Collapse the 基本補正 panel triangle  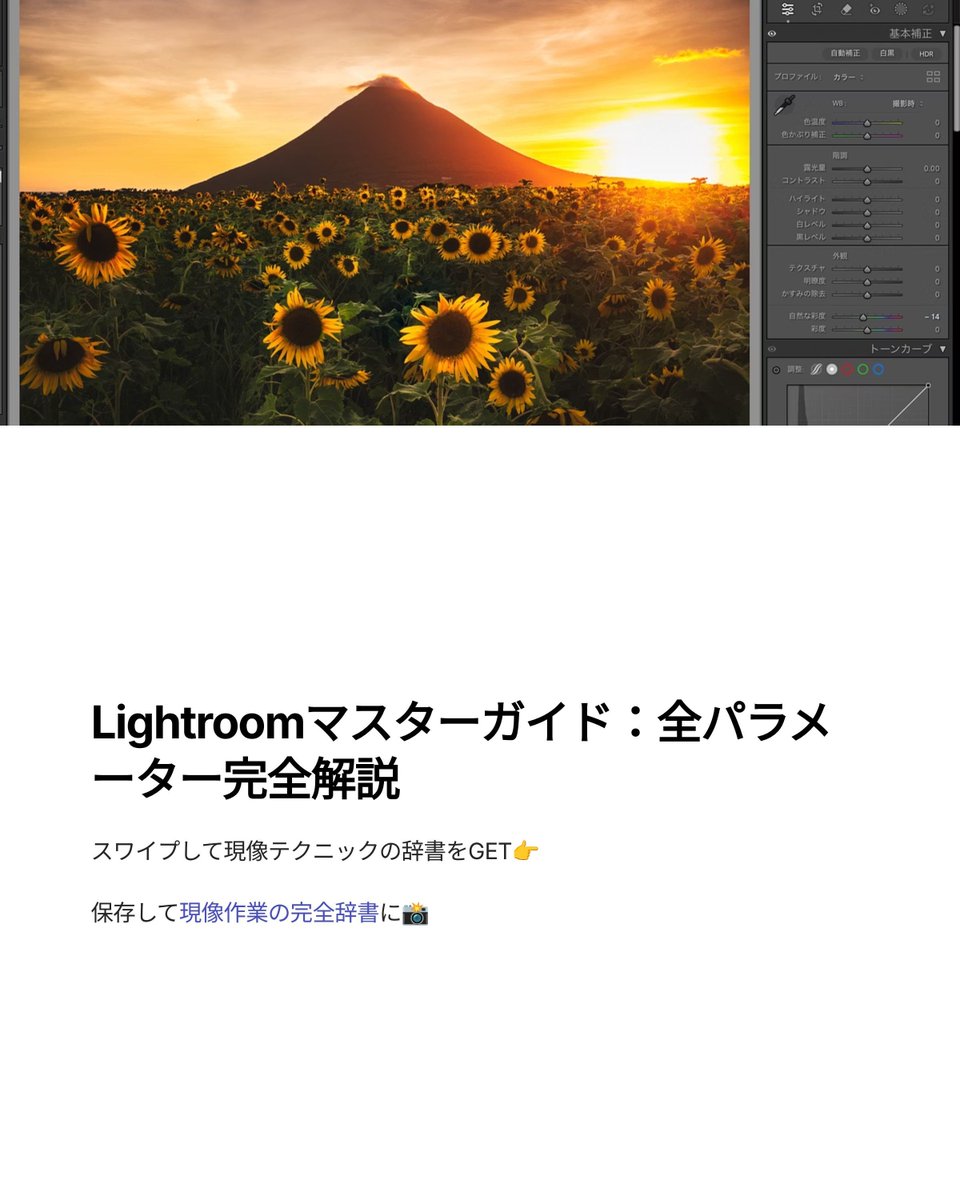942,34
